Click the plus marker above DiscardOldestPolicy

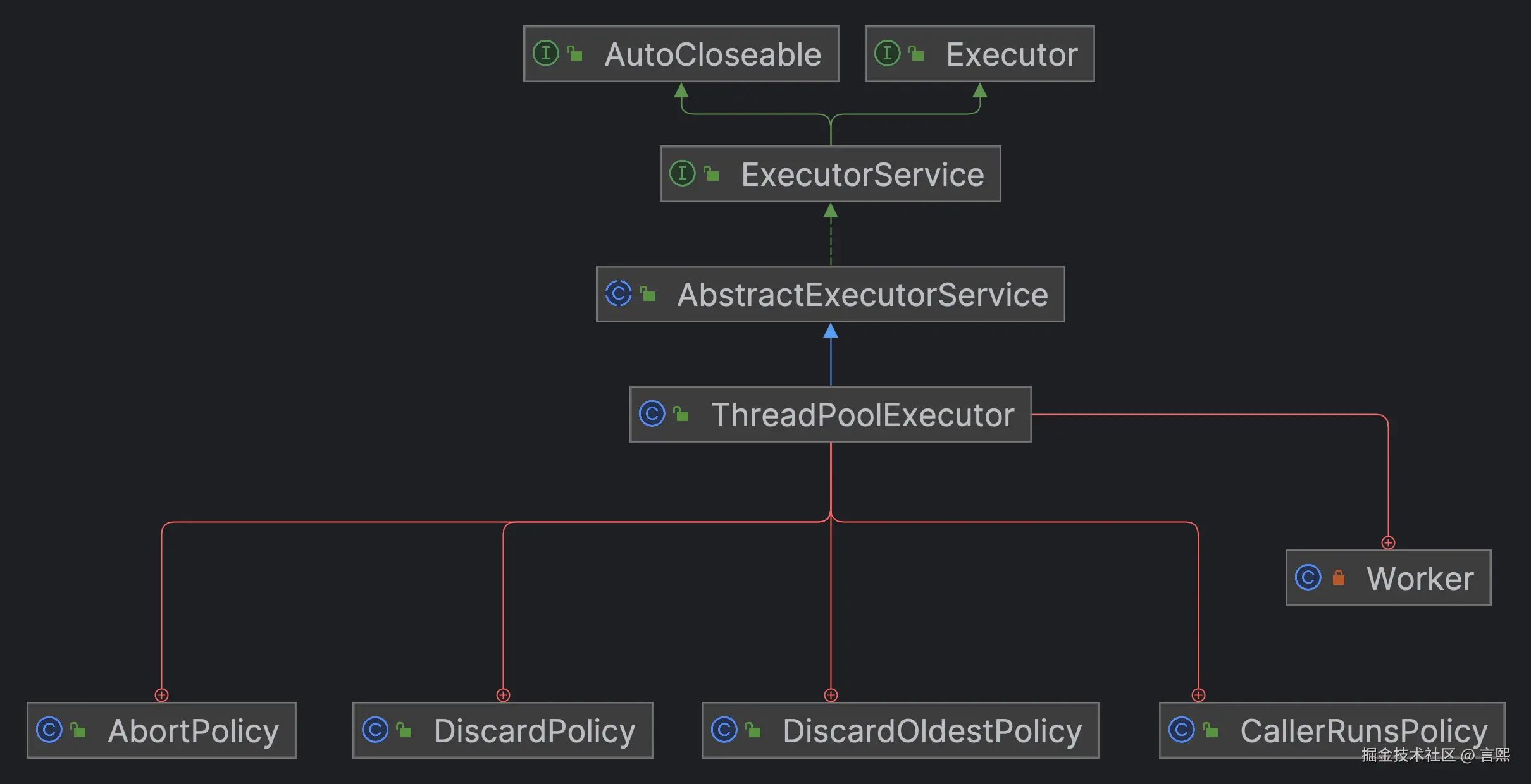[831, 695]
